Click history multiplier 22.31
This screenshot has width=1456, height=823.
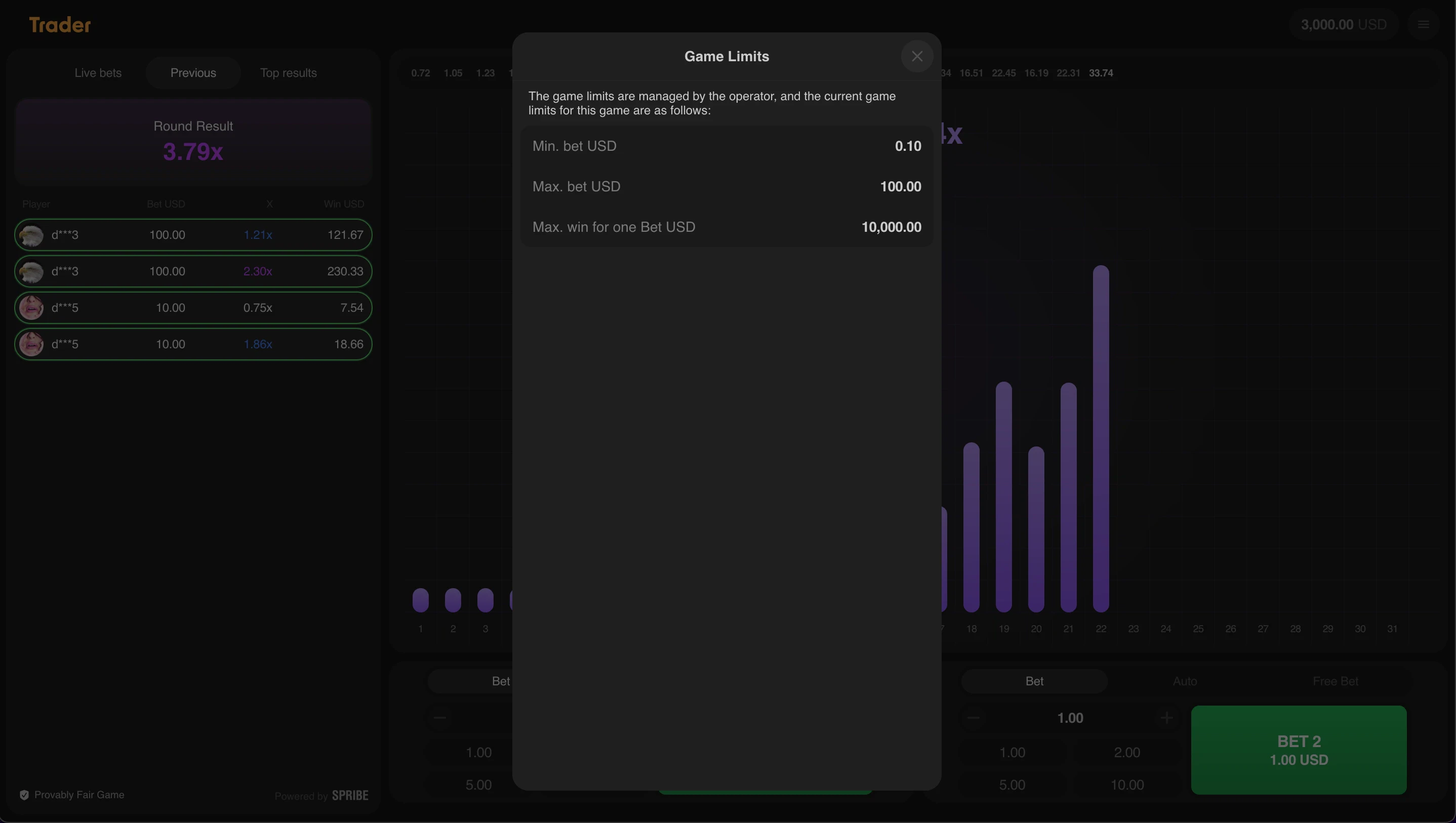(1068, 73)
